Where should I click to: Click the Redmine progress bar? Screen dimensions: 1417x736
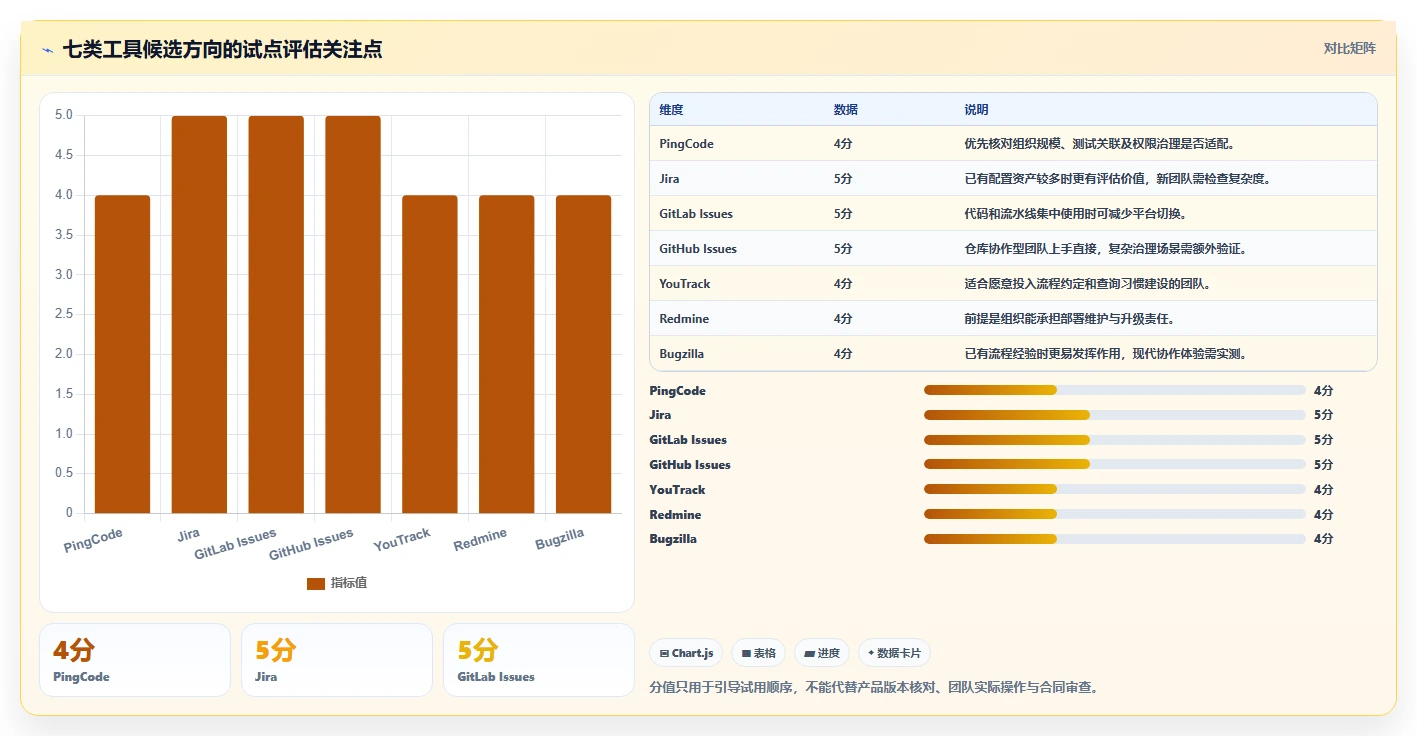[x=1115, y=514]
